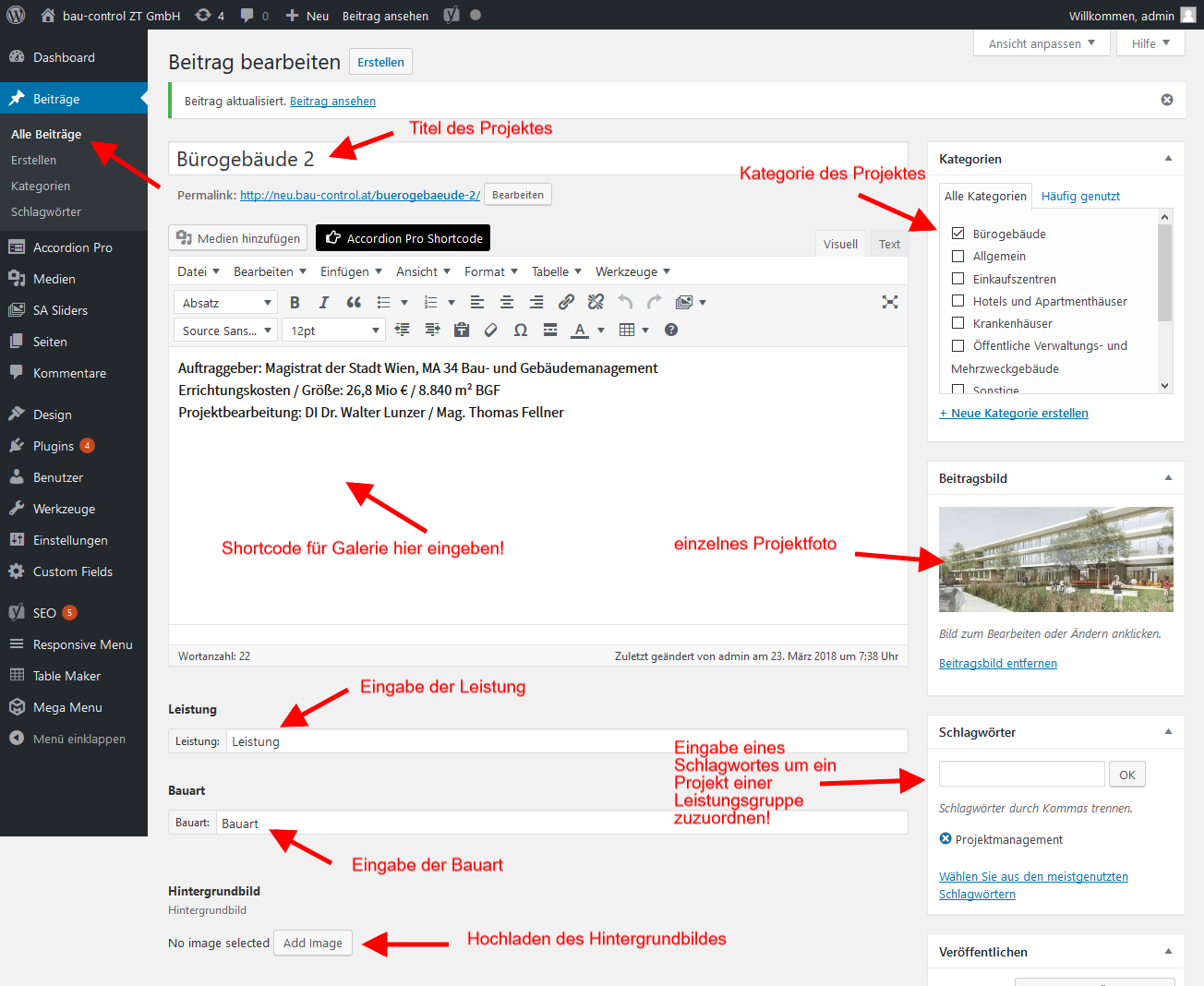The height and width of the screenshot is (986, 1204).
Task: Collapse the Schlagwörter panel
Action: coord(1168,732)
